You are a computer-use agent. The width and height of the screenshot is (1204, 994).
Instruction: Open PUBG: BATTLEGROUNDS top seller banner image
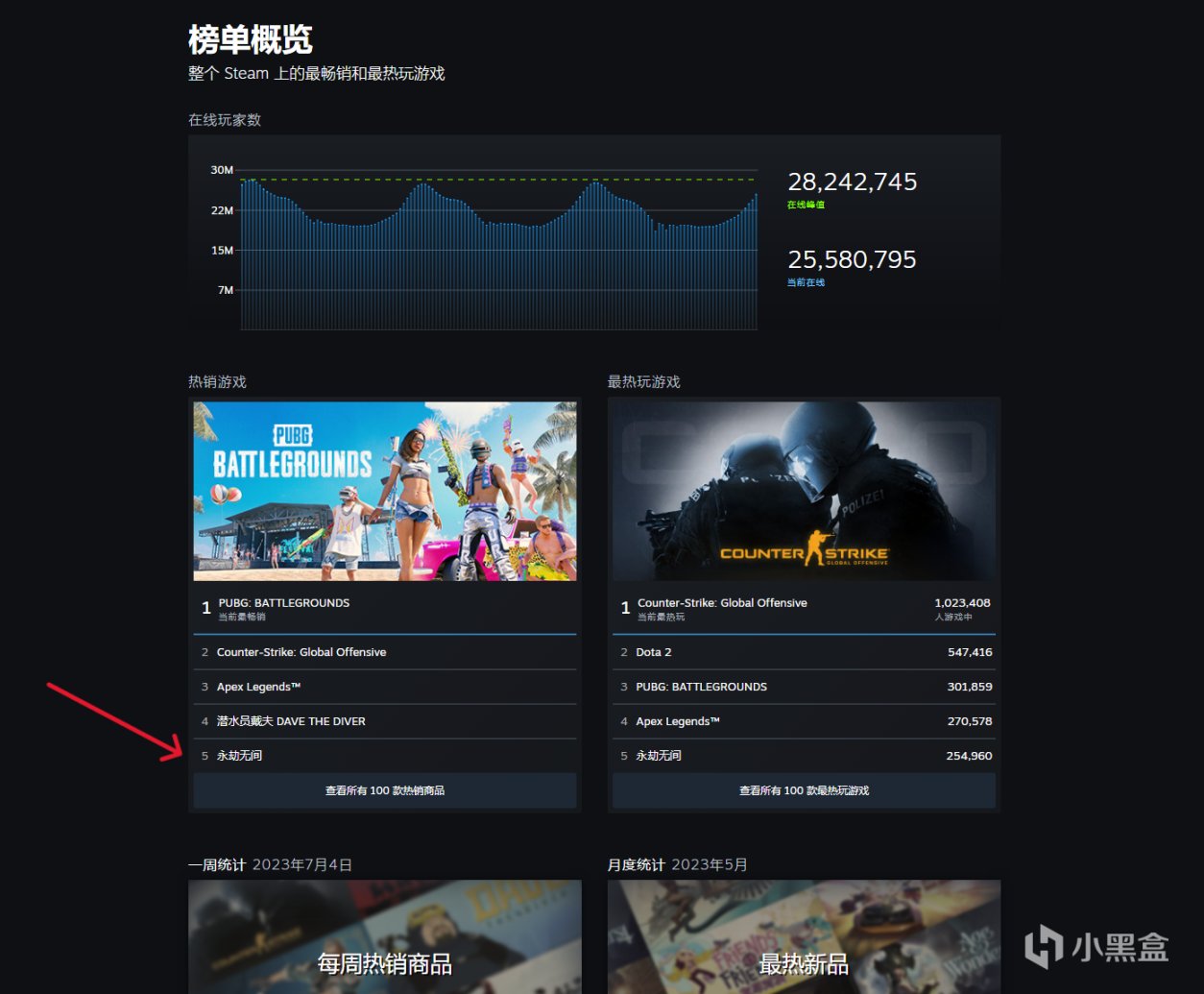coord(385,491)
